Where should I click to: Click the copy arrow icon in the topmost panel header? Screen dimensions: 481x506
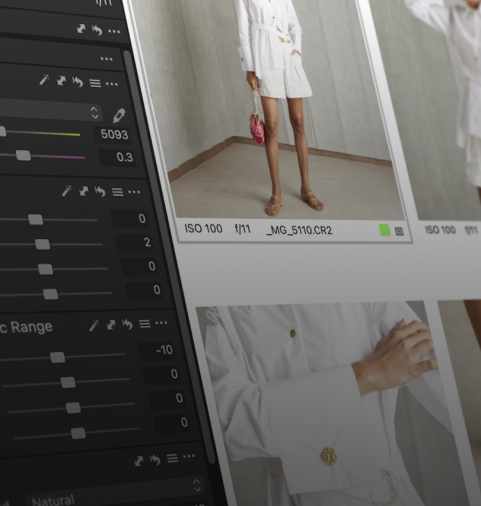tap(81, 29)
